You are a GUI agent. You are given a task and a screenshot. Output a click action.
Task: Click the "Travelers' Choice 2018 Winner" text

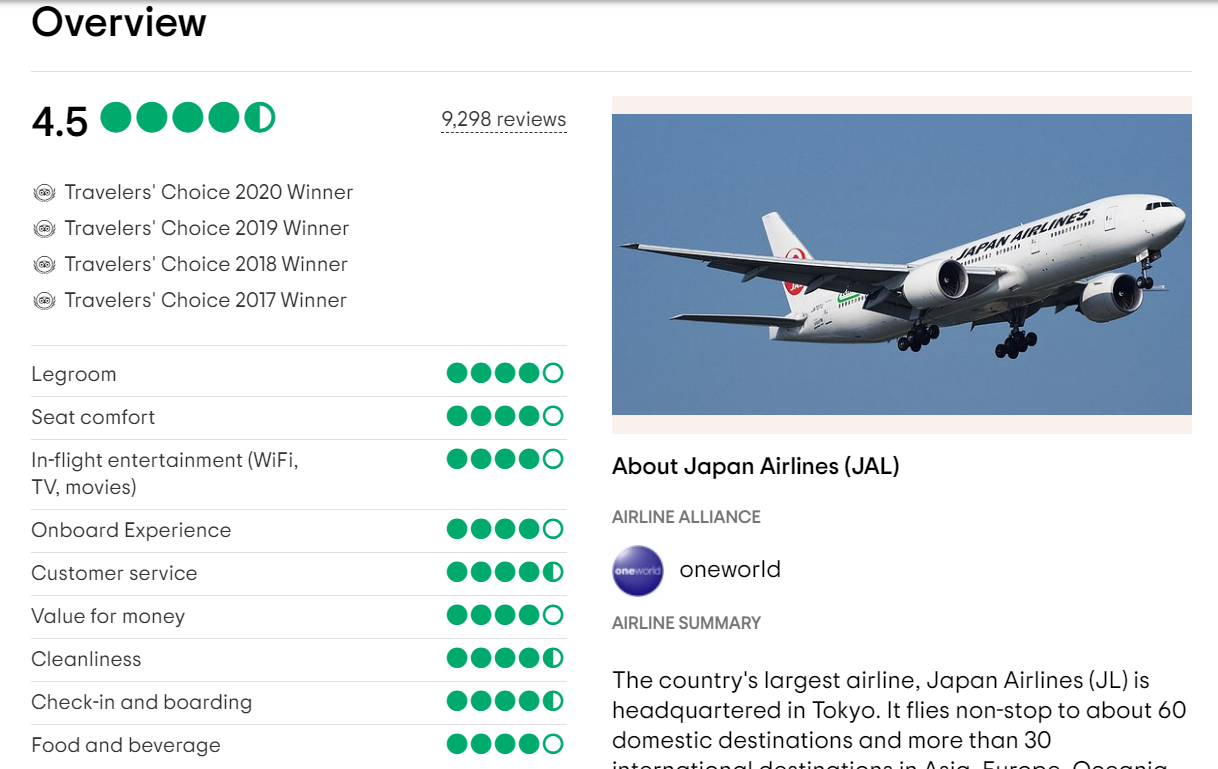pos(206,264)
